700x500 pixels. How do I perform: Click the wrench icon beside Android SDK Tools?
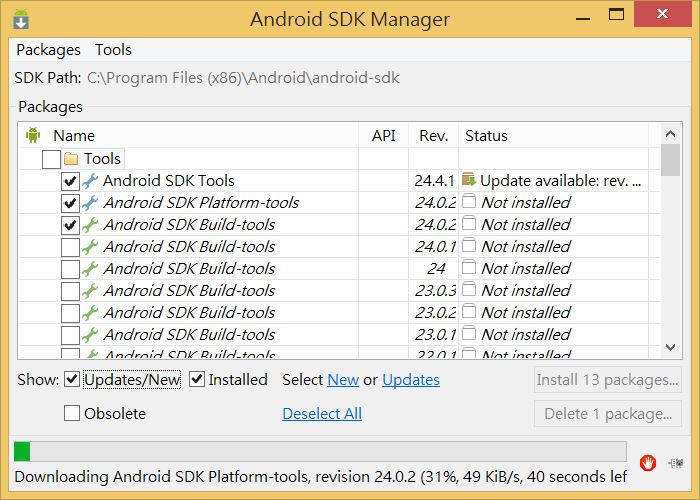point(90,181)
